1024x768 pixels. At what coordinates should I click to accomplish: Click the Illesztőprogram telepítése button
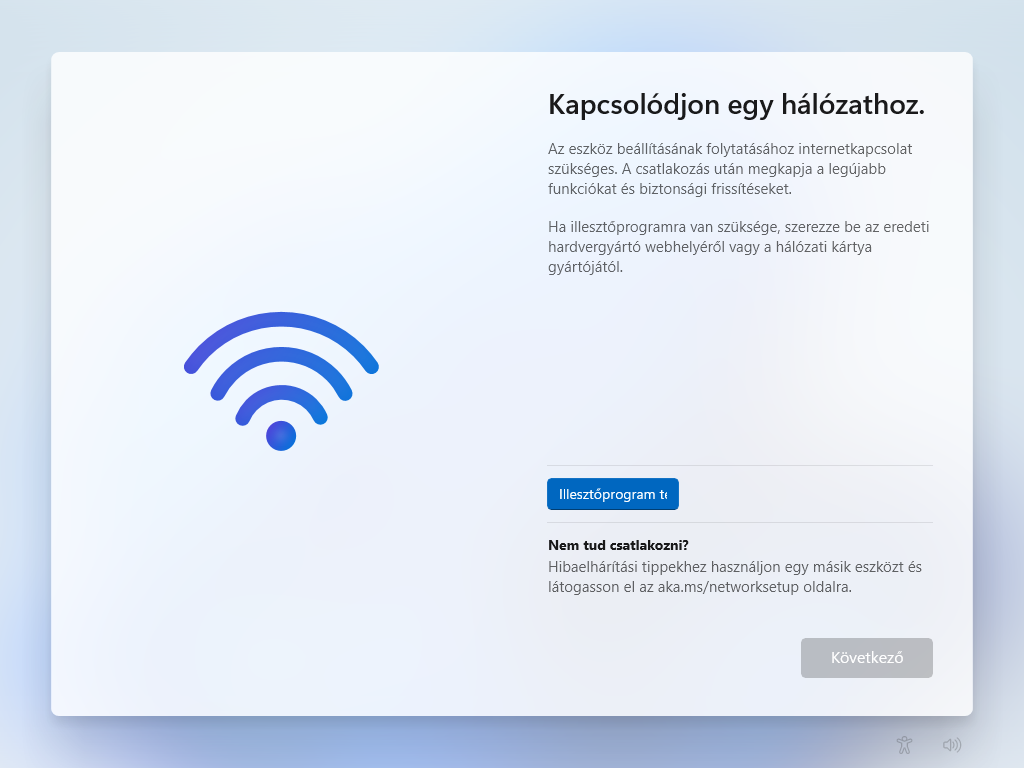613,494
